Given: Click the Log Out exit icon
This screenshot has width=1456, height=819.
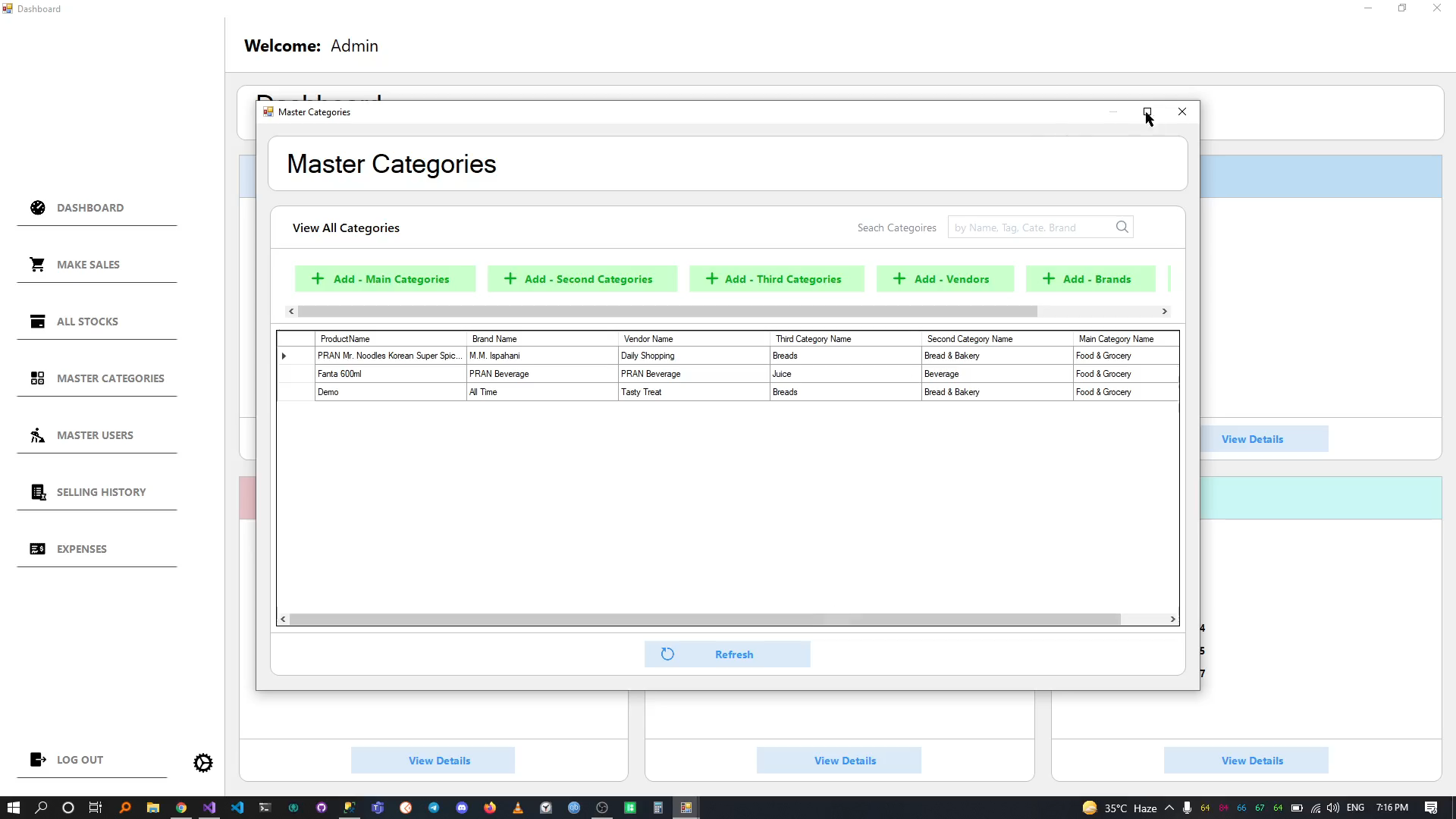Looking at the screenshot, I should coord(38,760).
